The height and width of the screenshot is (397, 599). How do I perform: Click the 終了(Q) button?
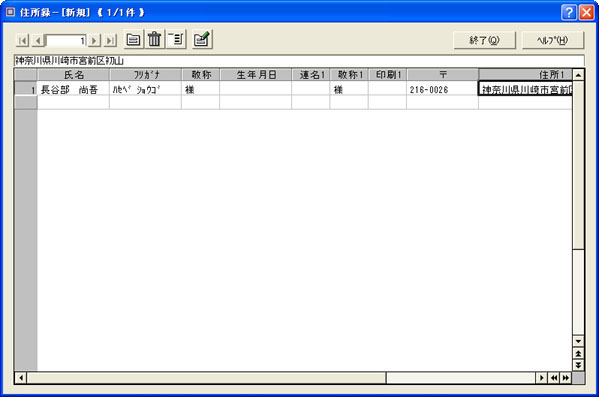484,40
